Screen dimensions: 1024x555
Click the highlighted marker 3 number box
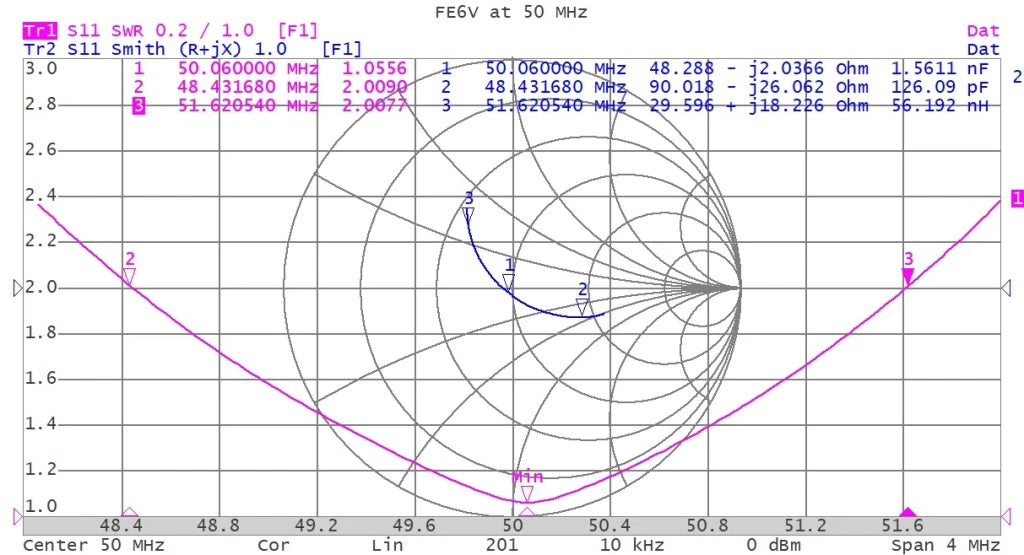(139, 106)
